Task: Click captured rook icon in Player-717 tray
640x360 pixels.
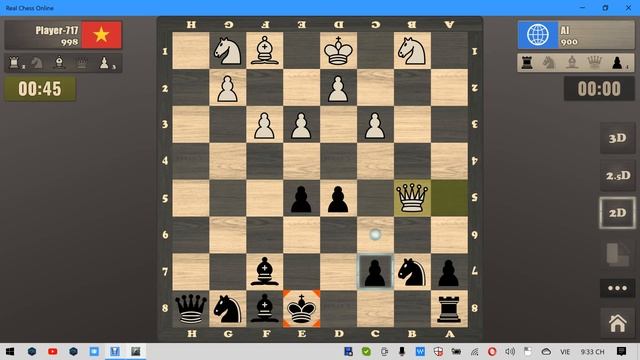Action: click(x=14, y=62)
